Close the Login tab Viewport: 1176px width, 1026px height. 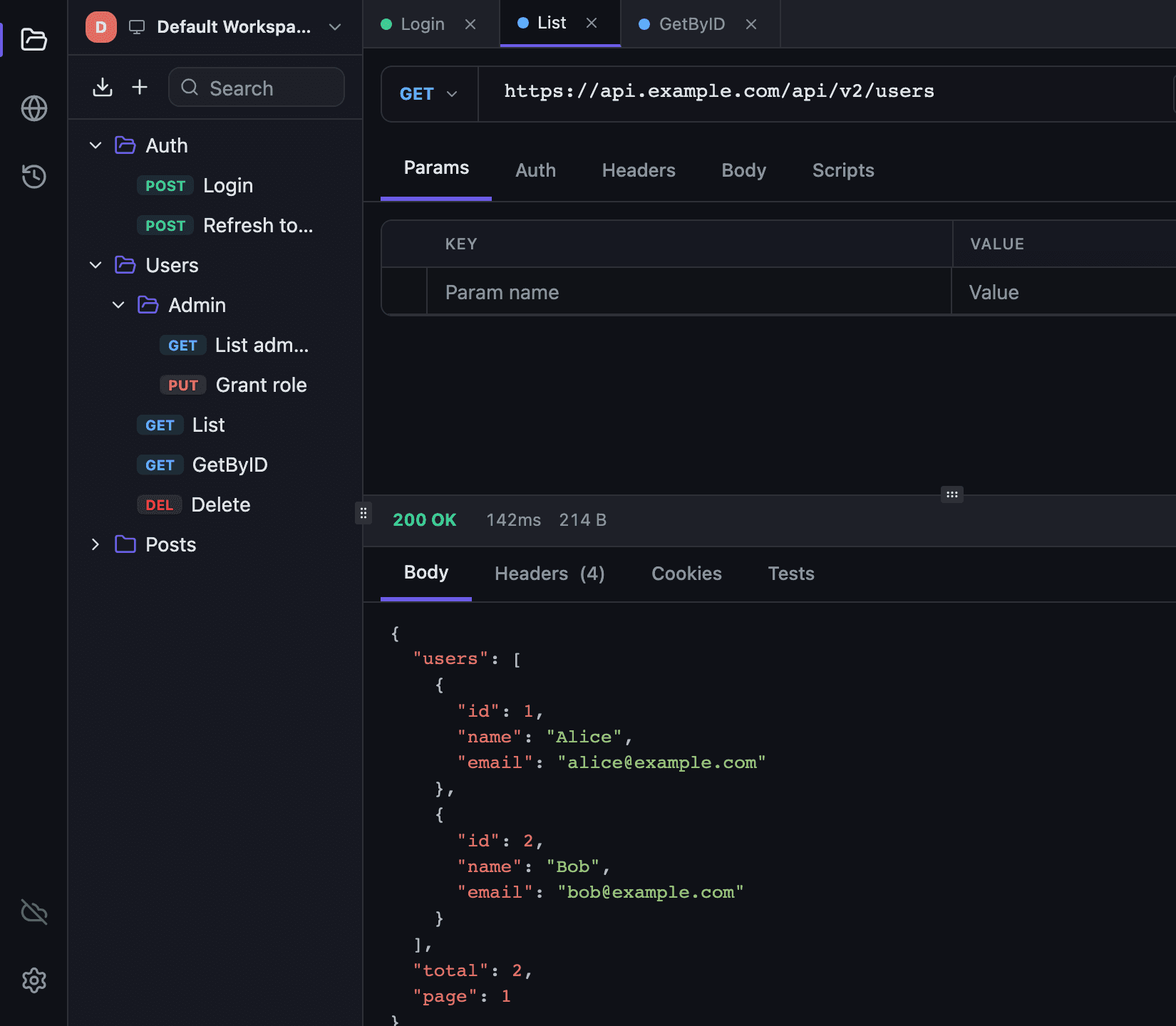click(x=470, y=24)
